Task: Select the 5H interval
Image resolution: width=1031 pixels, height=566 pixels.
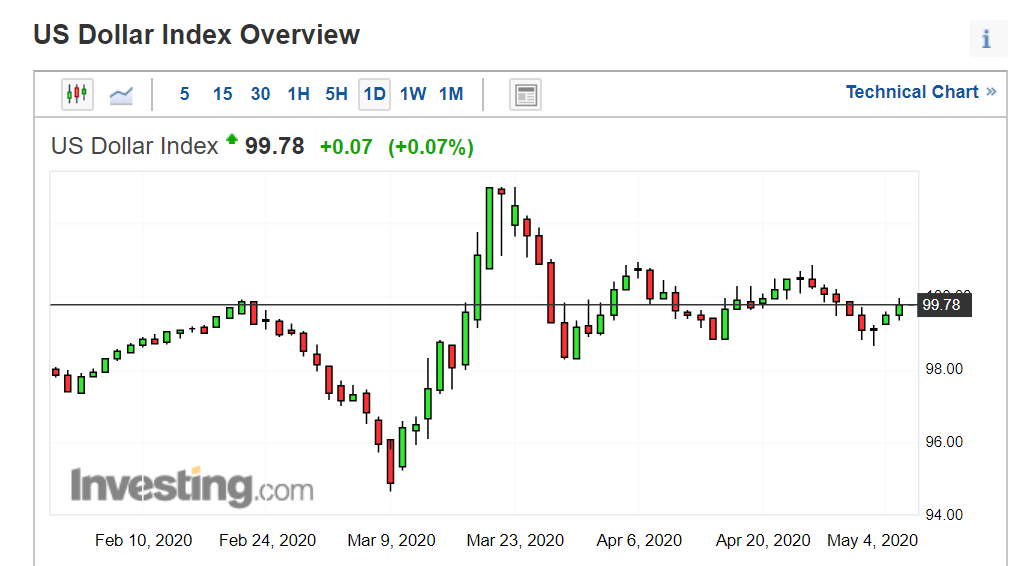Action: [336, 94]
